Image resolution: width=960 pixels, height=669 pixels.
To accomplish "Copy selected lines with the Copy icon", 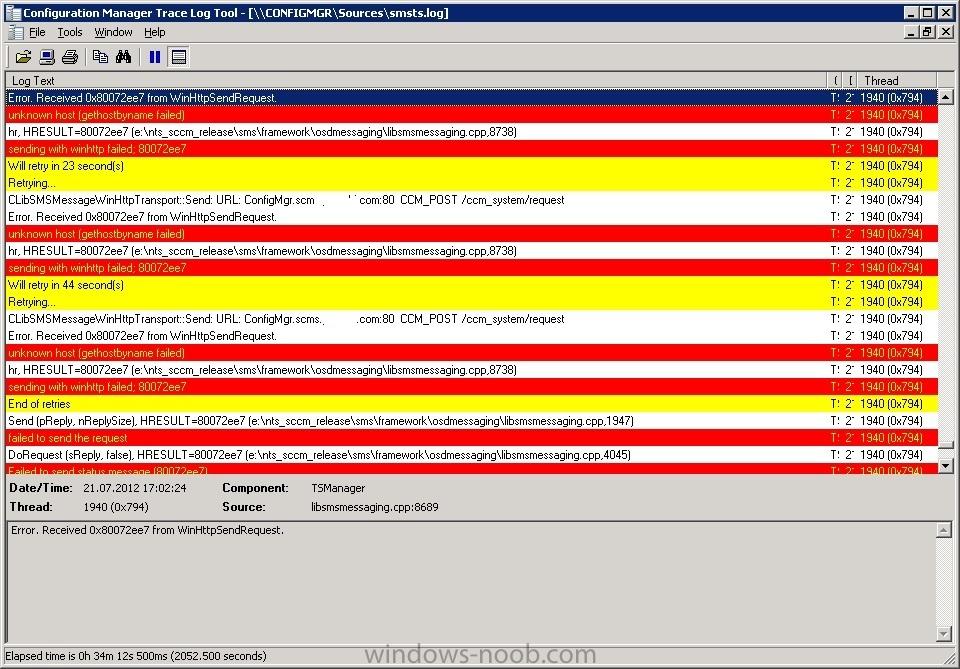I will [100, 57].
